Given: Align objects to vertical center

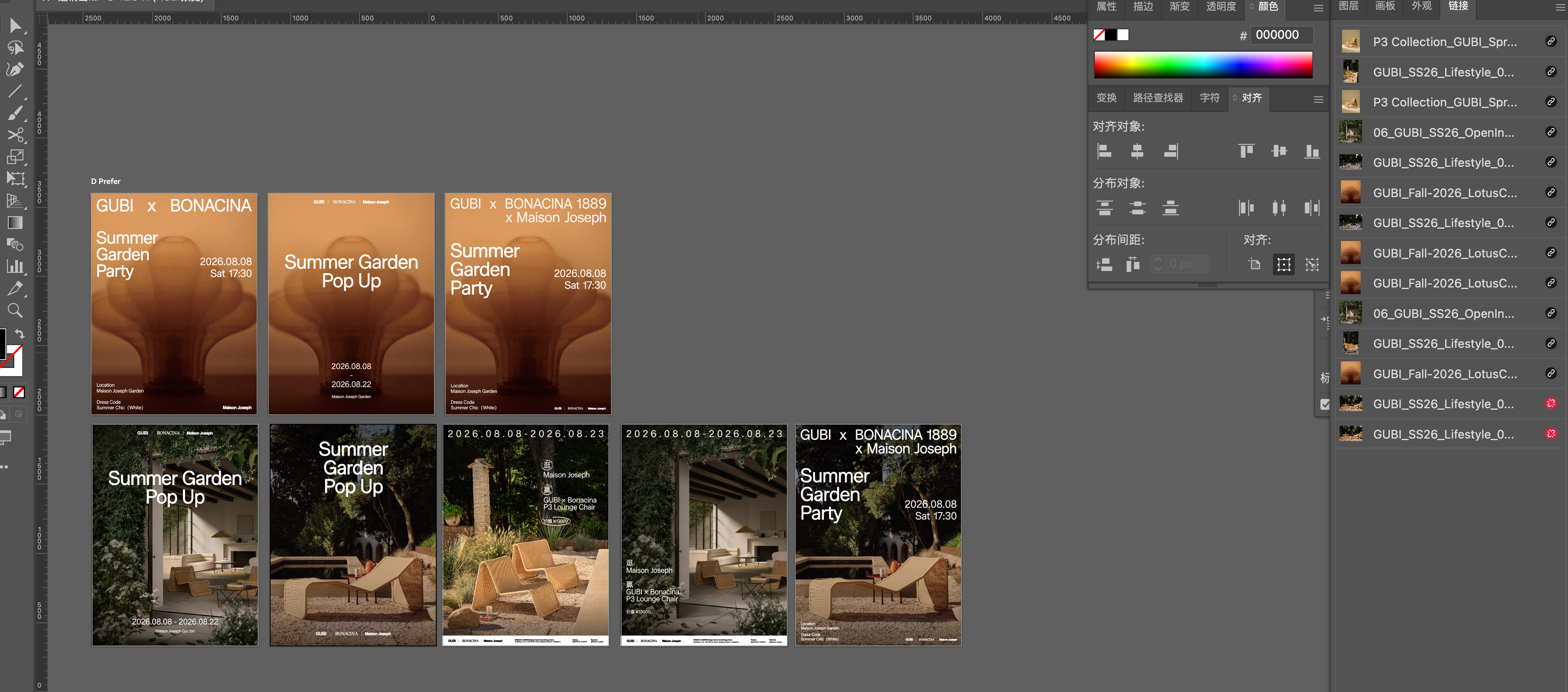Looking at the screenshot, I should (x=1279, y=151).
